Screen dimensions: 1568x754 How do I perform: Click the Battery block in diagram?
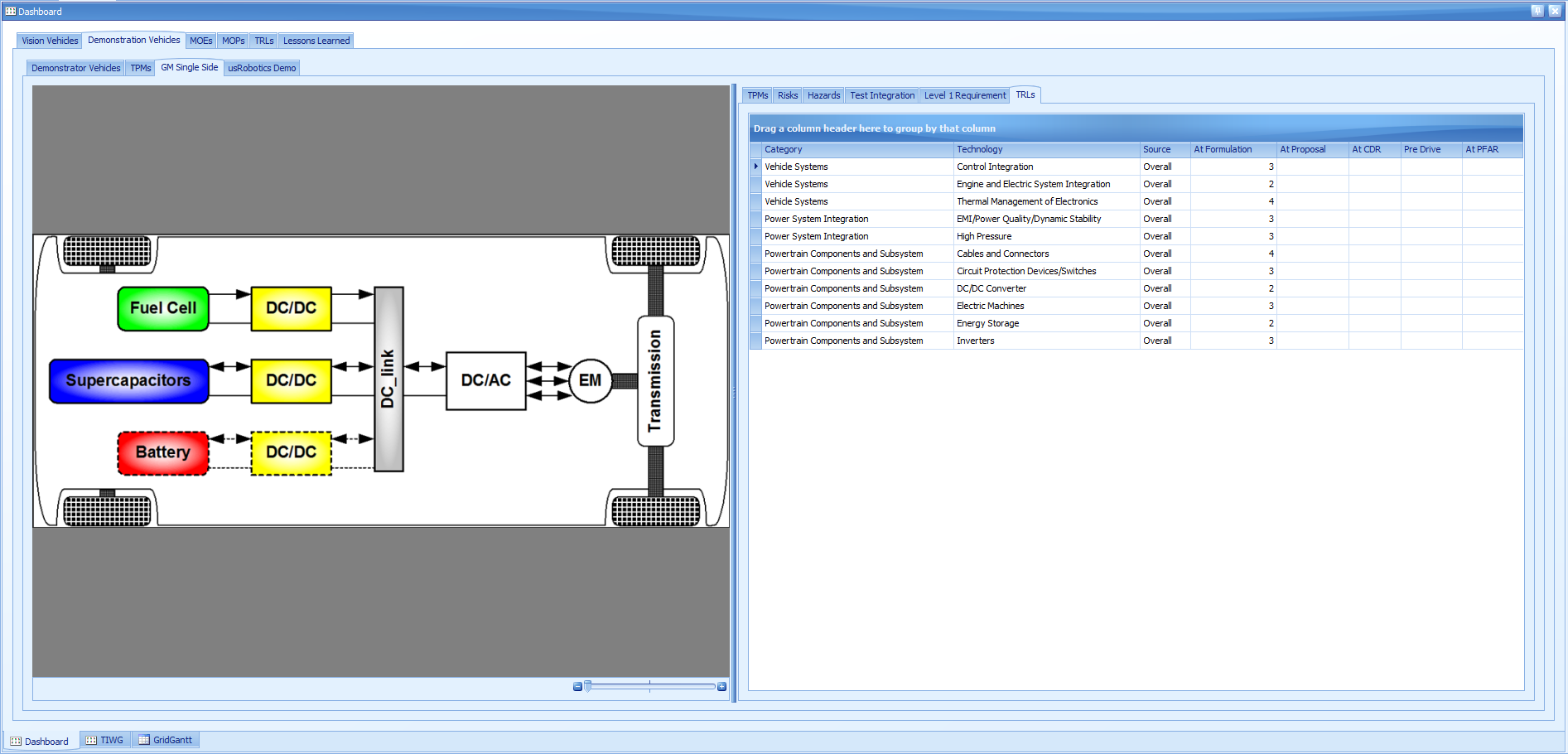pos(163,452)
